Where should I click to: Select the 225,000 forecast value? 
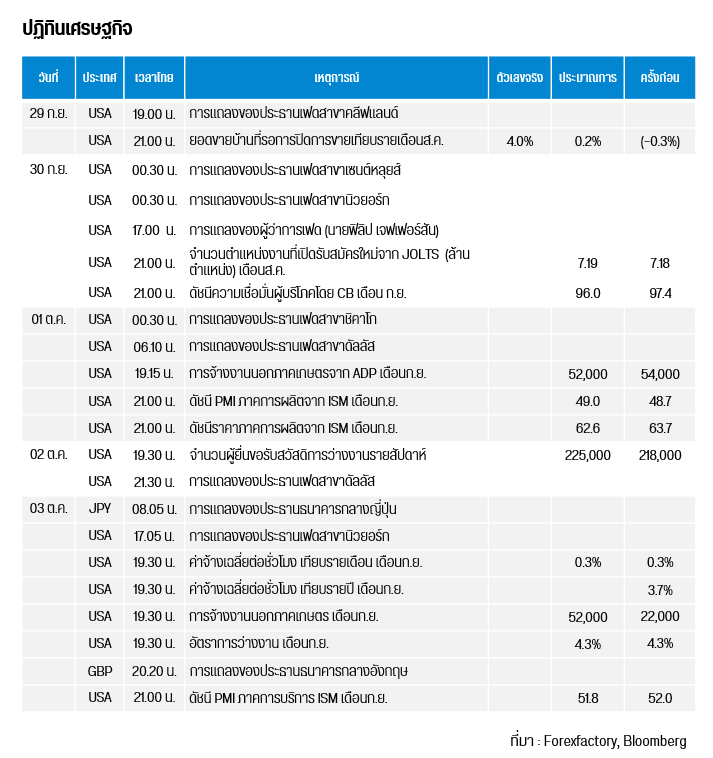click(x=587, y=455)
